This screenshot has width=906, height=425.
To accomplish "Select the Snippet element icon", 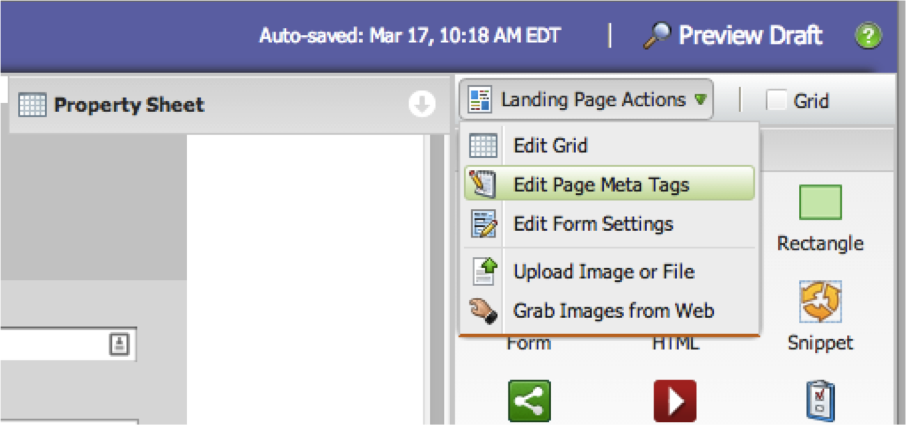I will coord(820,301).
